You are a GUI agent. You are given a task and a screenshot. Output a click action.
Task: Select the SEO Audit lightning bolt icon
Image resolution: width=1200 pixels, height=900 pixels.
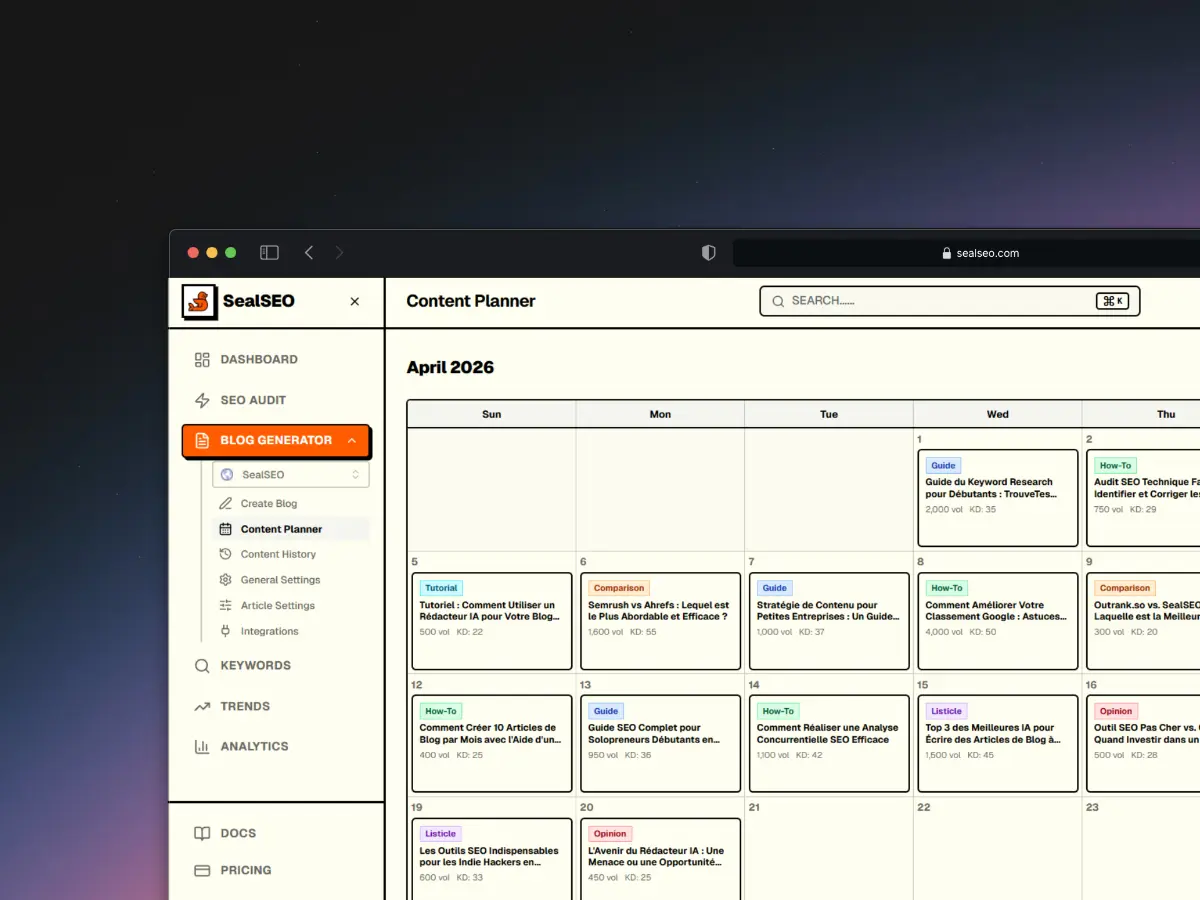[203, 400]
